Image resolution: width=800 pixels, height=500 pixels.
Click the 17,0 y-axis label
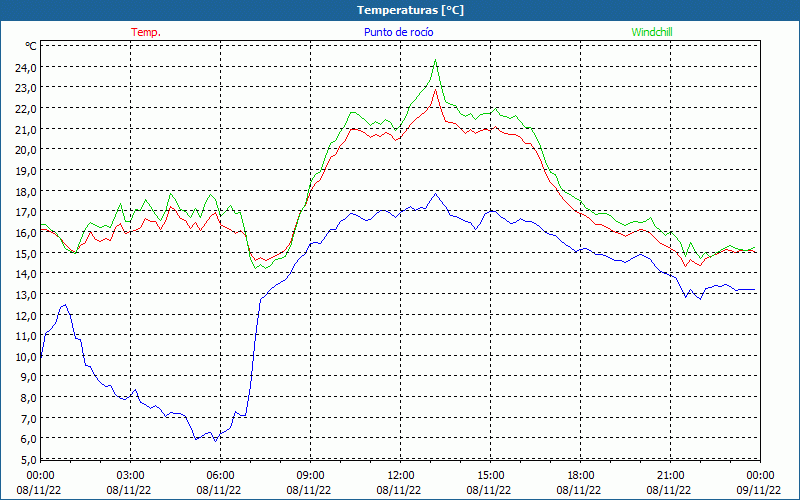click(26, 212)
